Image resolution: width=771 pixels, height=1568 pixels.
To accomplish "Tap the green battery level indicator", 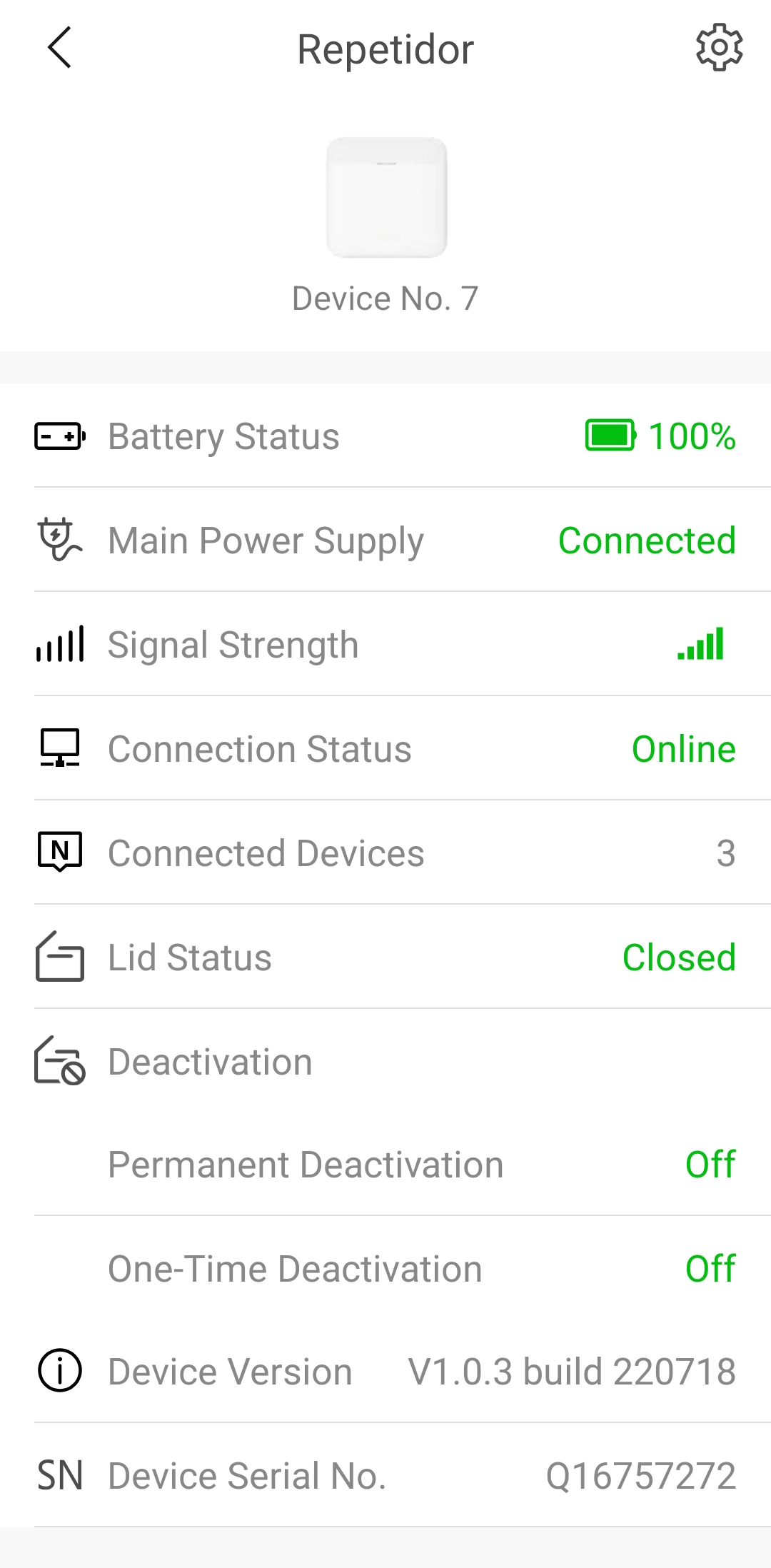I will 610,436.
